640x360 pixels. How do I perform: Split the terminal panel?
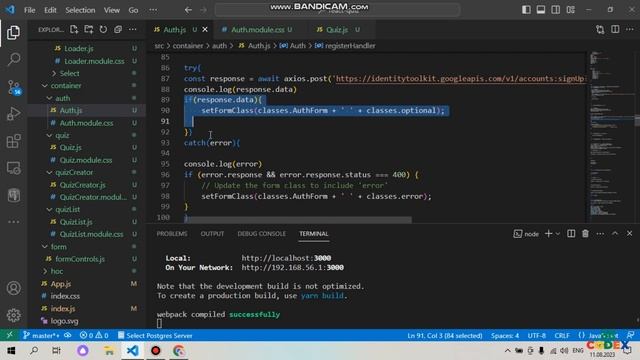[x=571, y=233]
